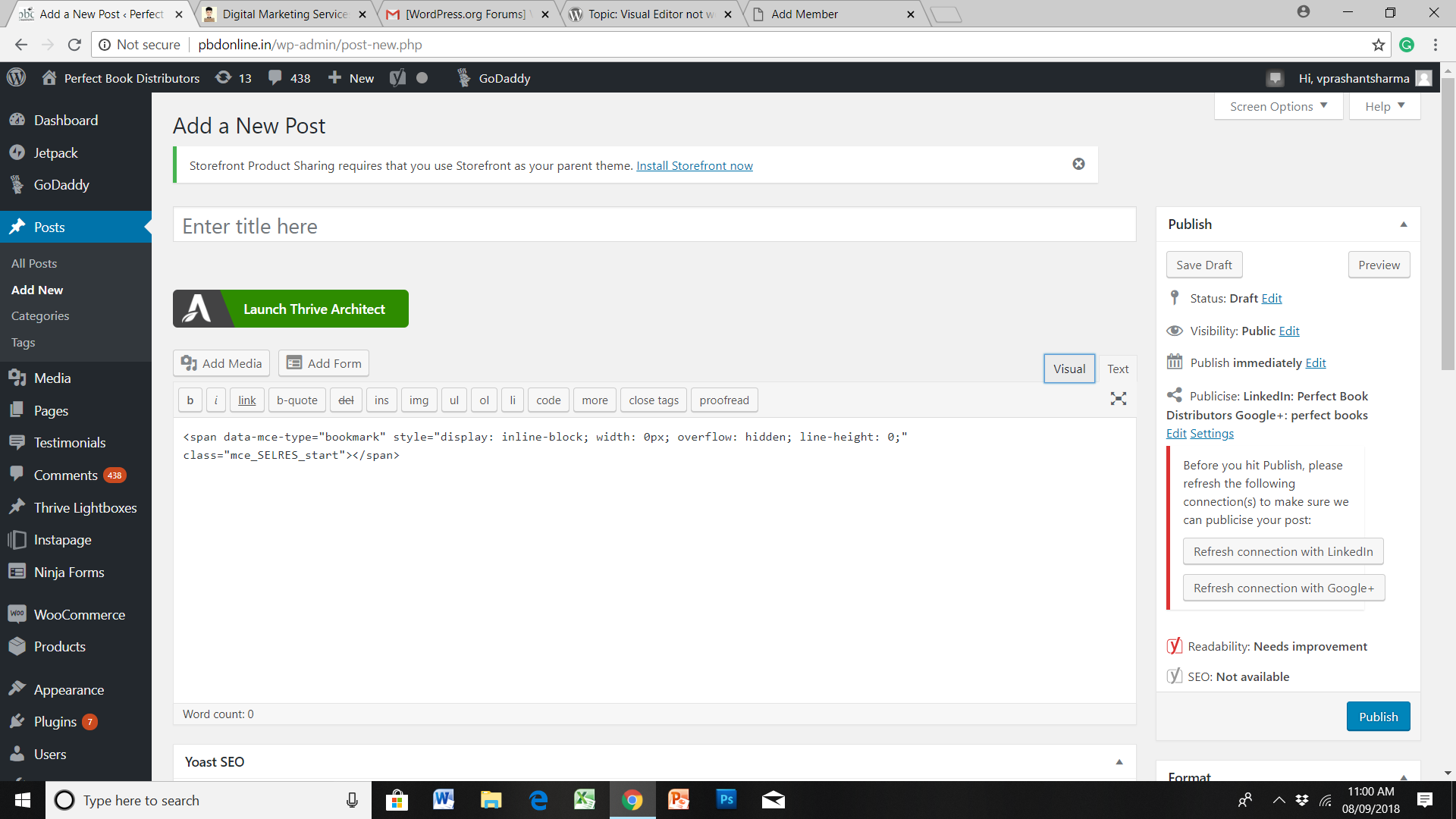Open Microsoft Word from the taskbar
Image resolution: width=1456 pixels, height=819 pixels.
coord(444,799)
